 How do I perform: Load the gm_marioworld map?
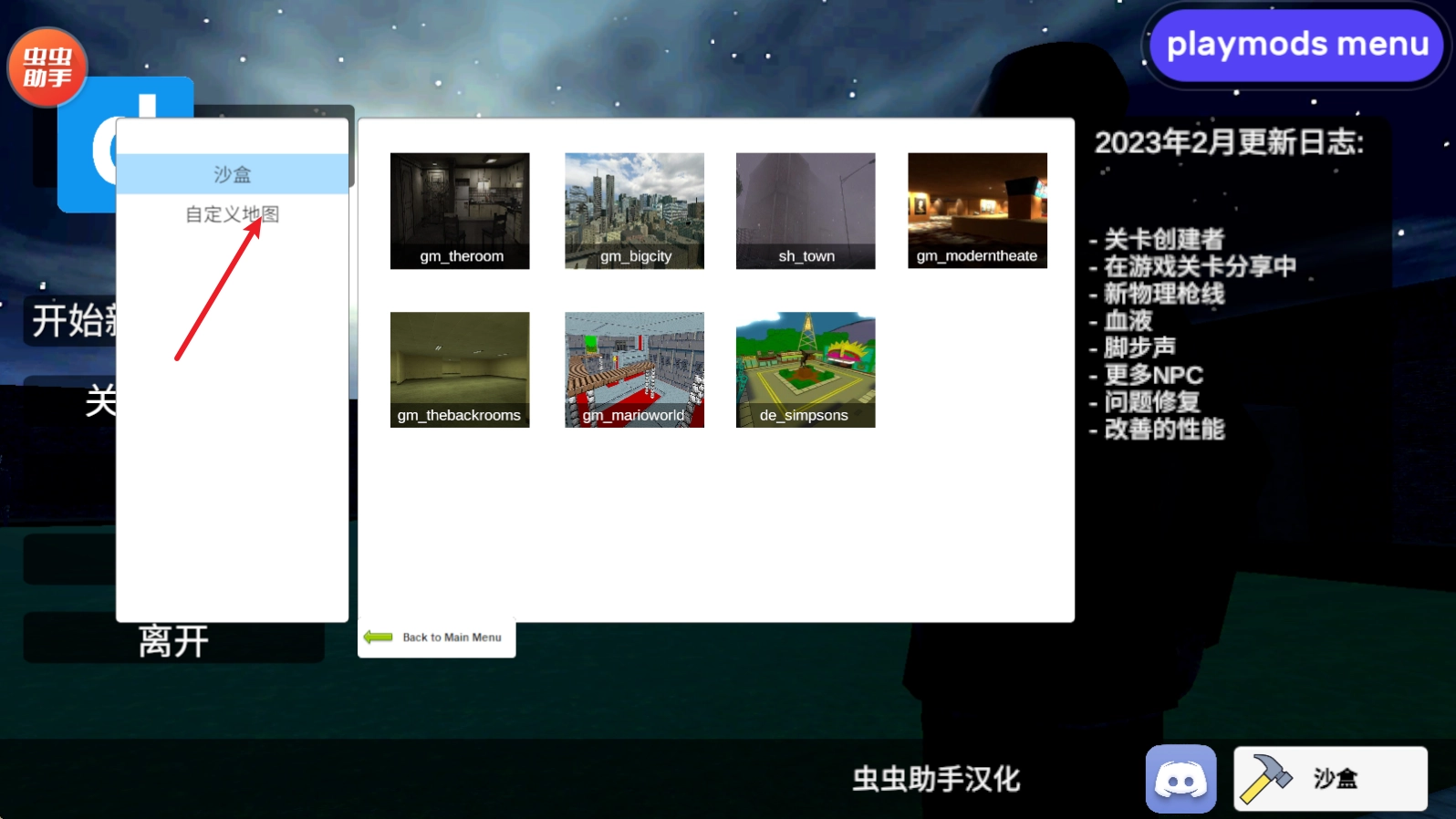pos(634,369)
